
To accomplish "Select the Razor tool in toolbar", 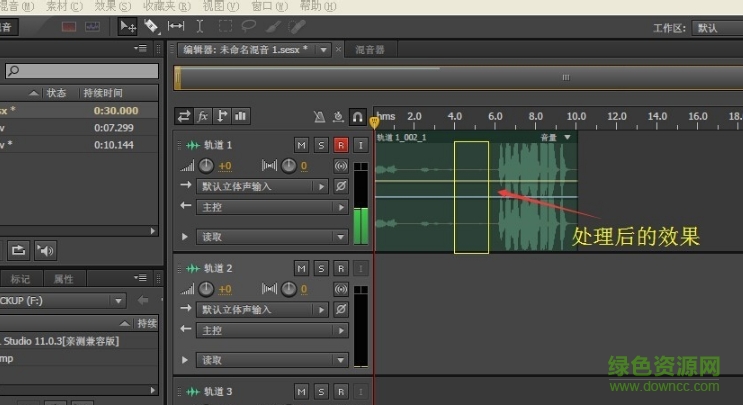I will pos(151,26).
